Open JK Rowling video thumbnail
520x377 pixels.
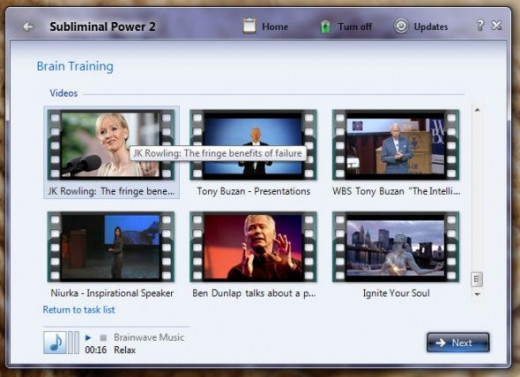click(111, 145)
